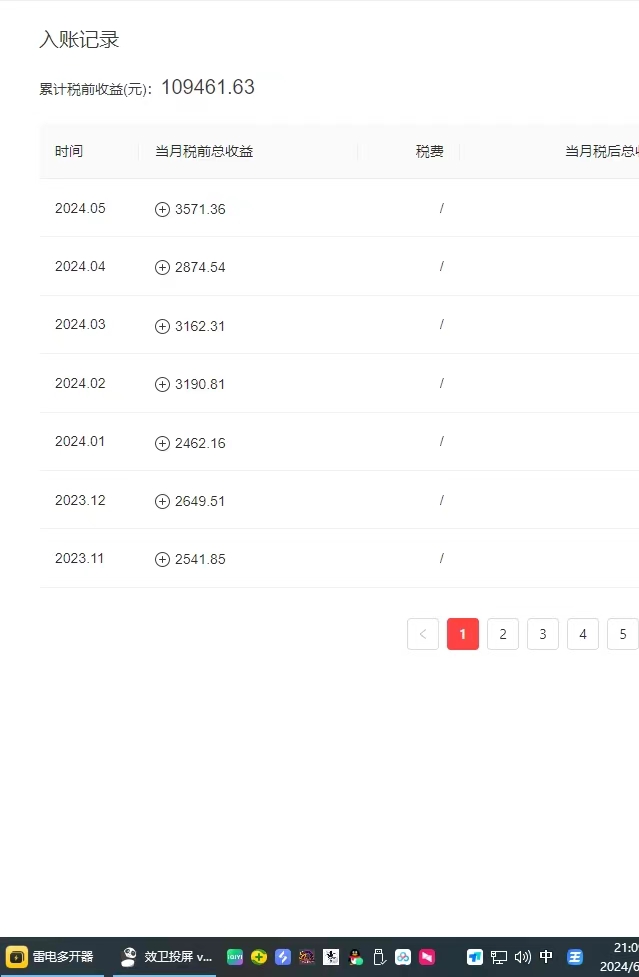The height and width of the screenshot is (977, 639).
Task: Open page 4 in pagination
Action: pyautogui.click(x=582, y=634)
